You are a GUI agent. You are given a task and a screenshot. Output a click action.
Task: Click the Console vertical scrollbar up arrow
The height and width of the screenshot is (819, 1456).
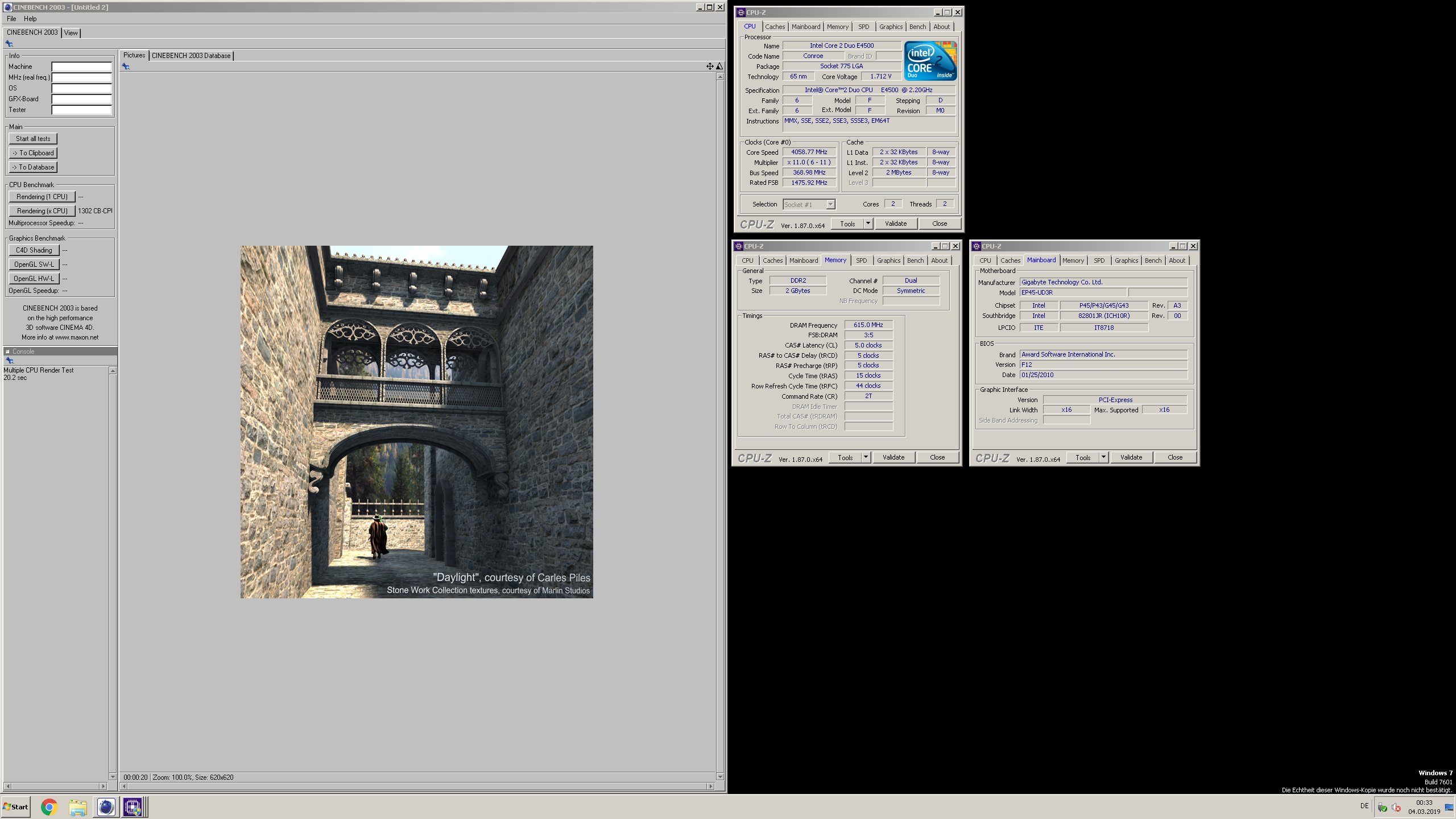tap(113, 371)
